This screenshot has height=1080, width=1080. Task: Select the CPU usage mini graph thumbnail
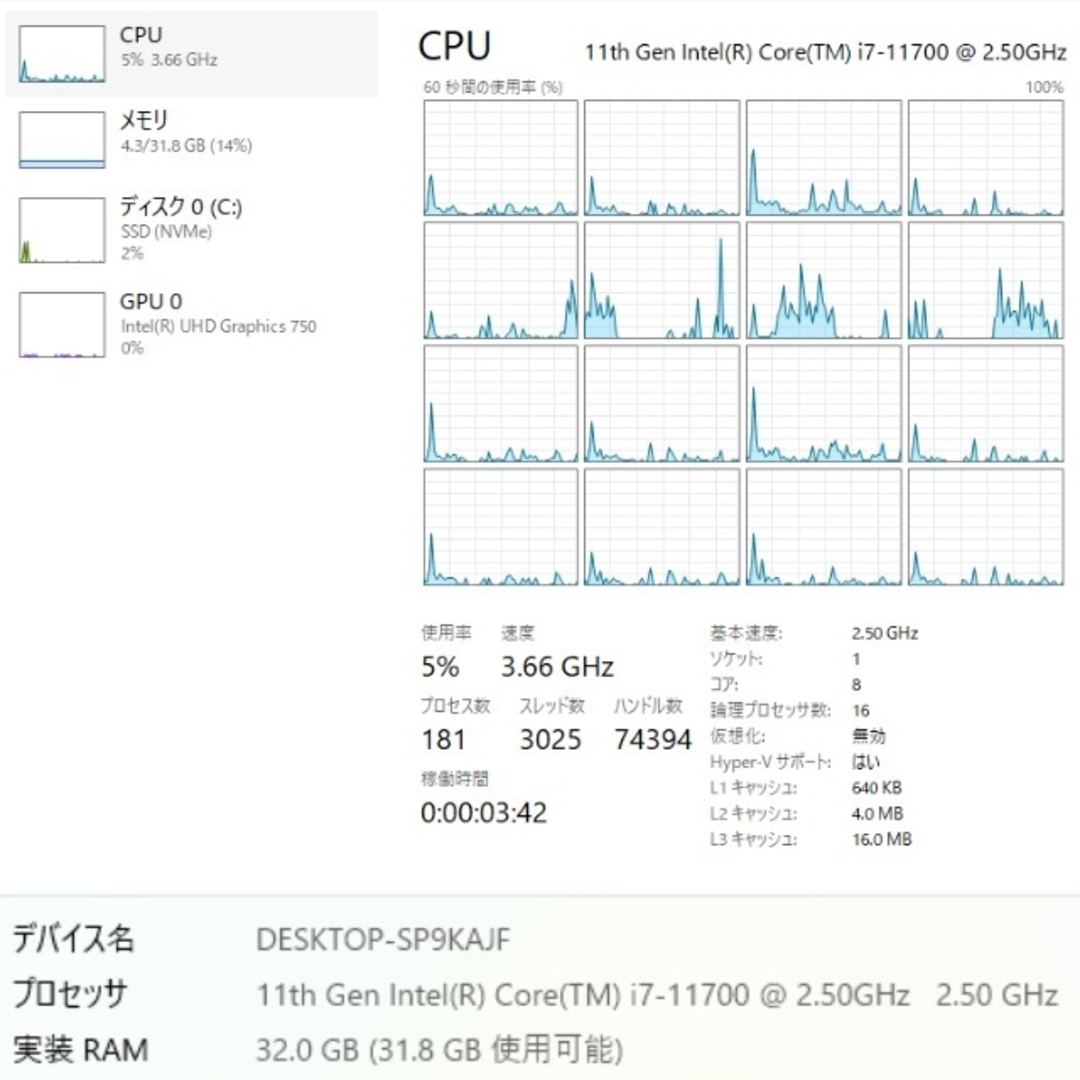tap(62, 54)
